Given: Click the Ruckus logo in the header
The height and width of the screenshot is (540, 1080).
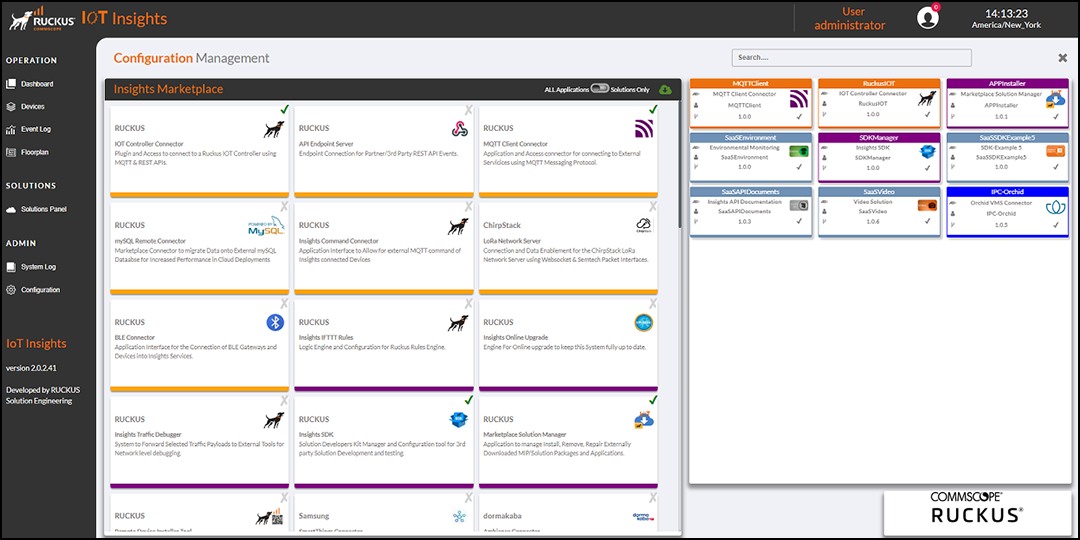Looking at the screenshot, I should (42, 19).
